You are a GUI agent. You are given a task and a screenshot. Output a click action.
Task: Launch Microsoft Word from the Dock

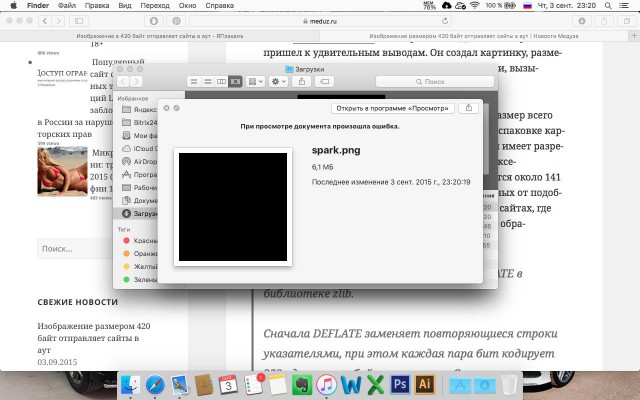click(x=351, y=384)
